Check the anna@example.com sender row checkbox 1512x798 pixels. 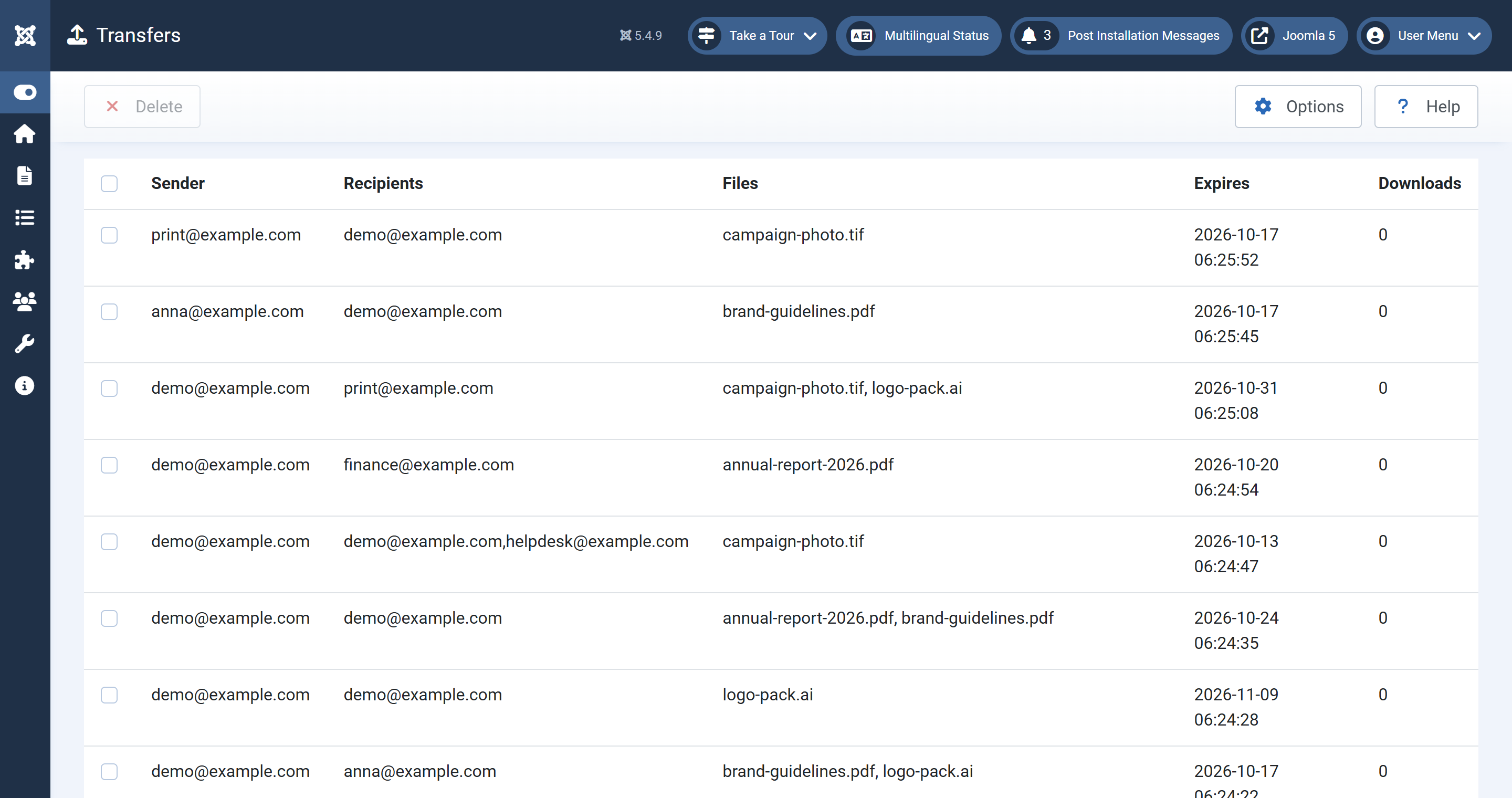(109, 311)
